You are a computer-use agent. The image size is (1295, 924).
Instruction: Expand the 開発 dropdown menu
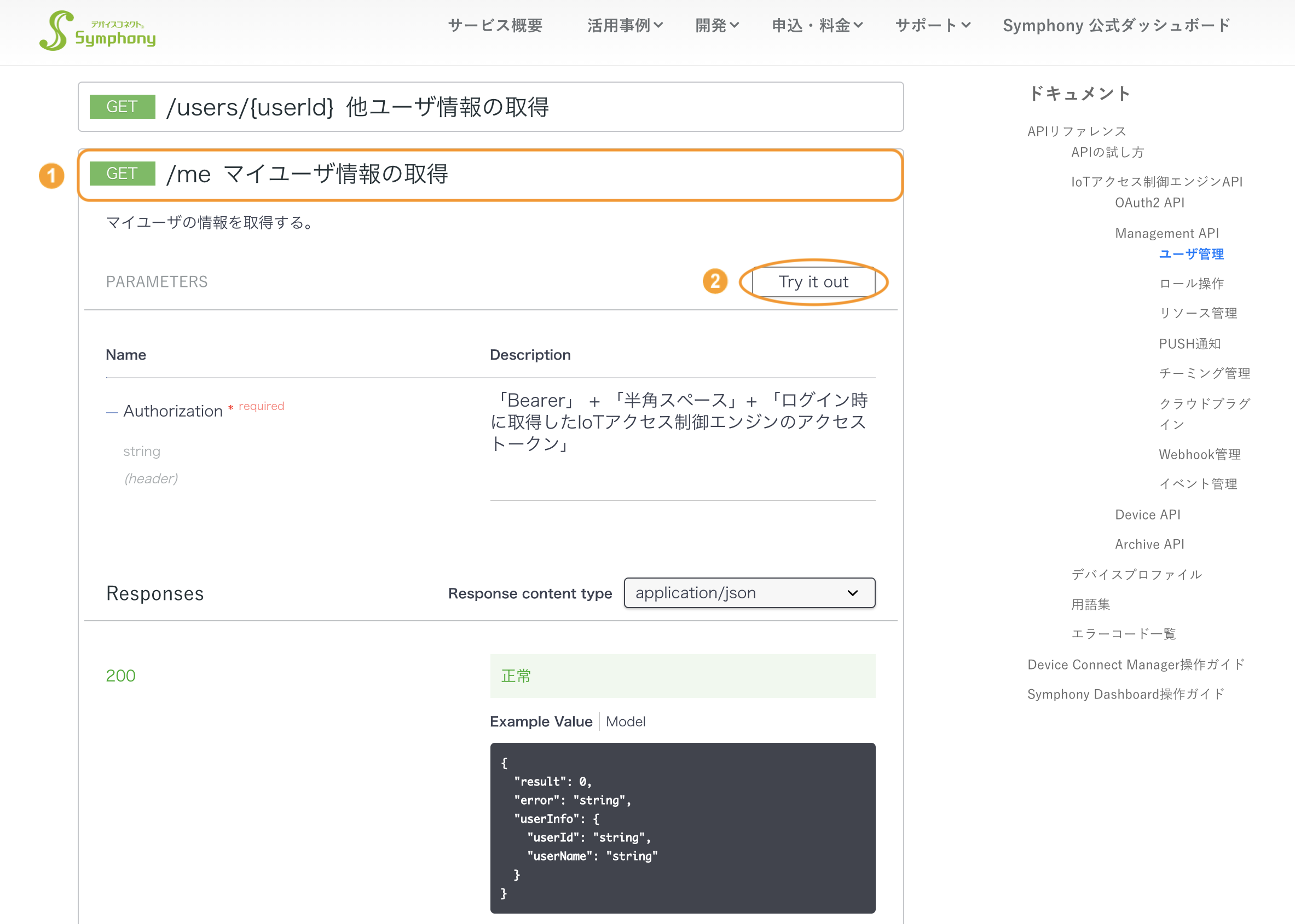(717, 26)
